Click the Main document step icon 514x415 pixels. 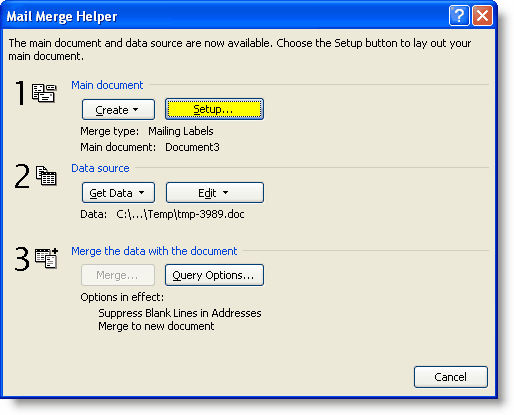[x=44, y=93]
